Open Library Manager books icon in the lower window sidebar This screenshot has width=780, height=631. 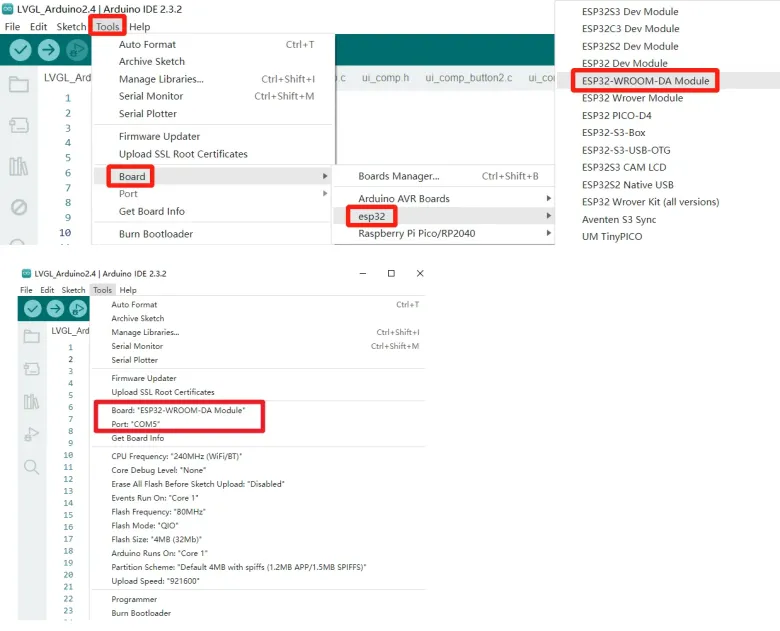[31, 401]
